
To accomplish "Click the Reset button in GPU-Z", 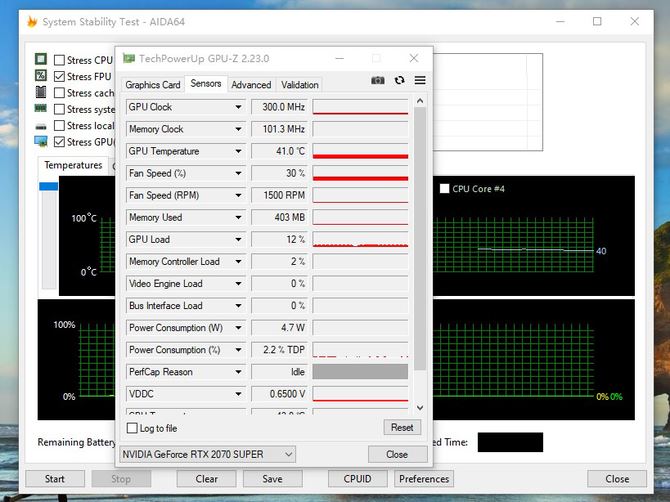I will [402, 427].
